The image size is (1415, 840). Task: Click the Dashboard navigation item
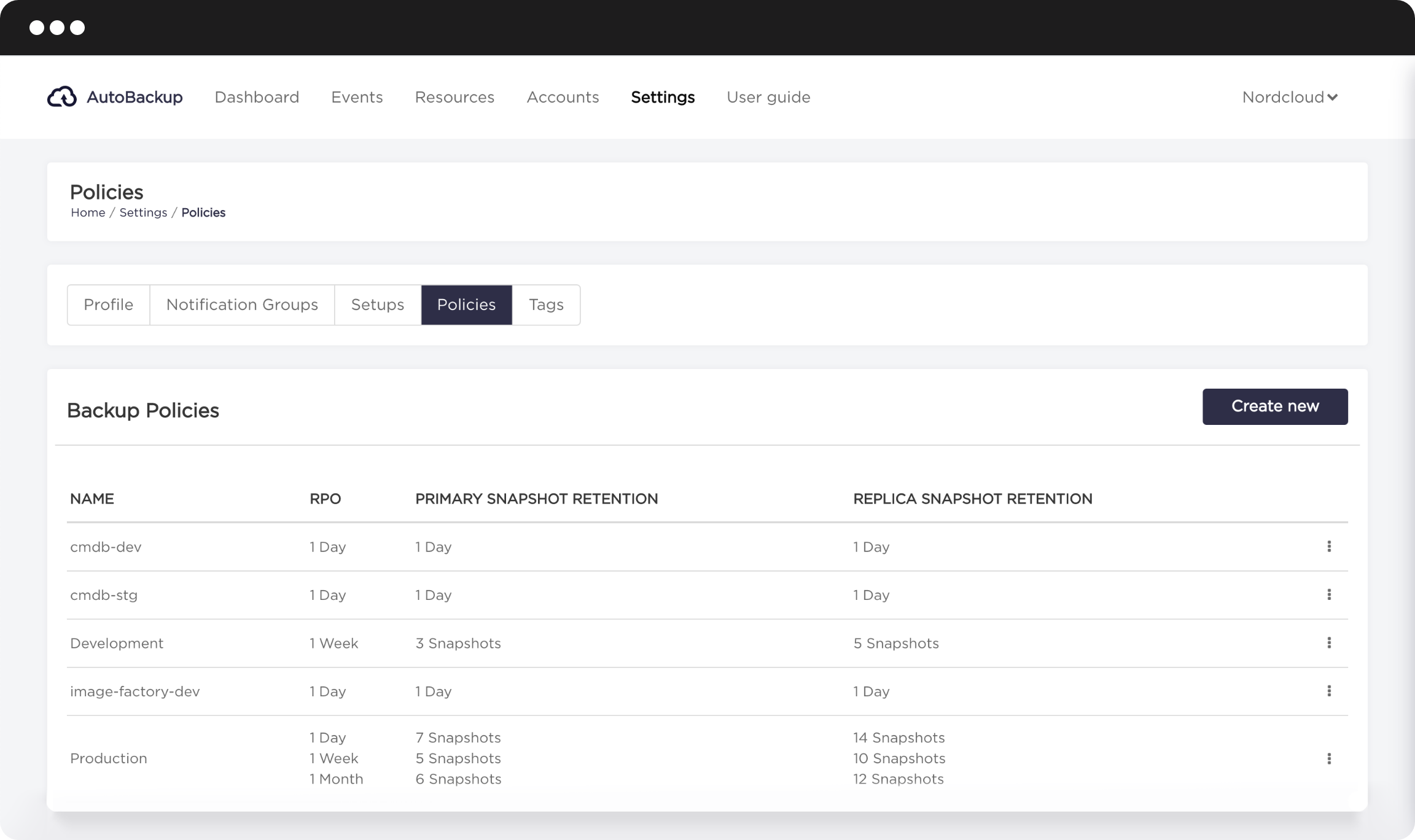click(x=257, y=97)
